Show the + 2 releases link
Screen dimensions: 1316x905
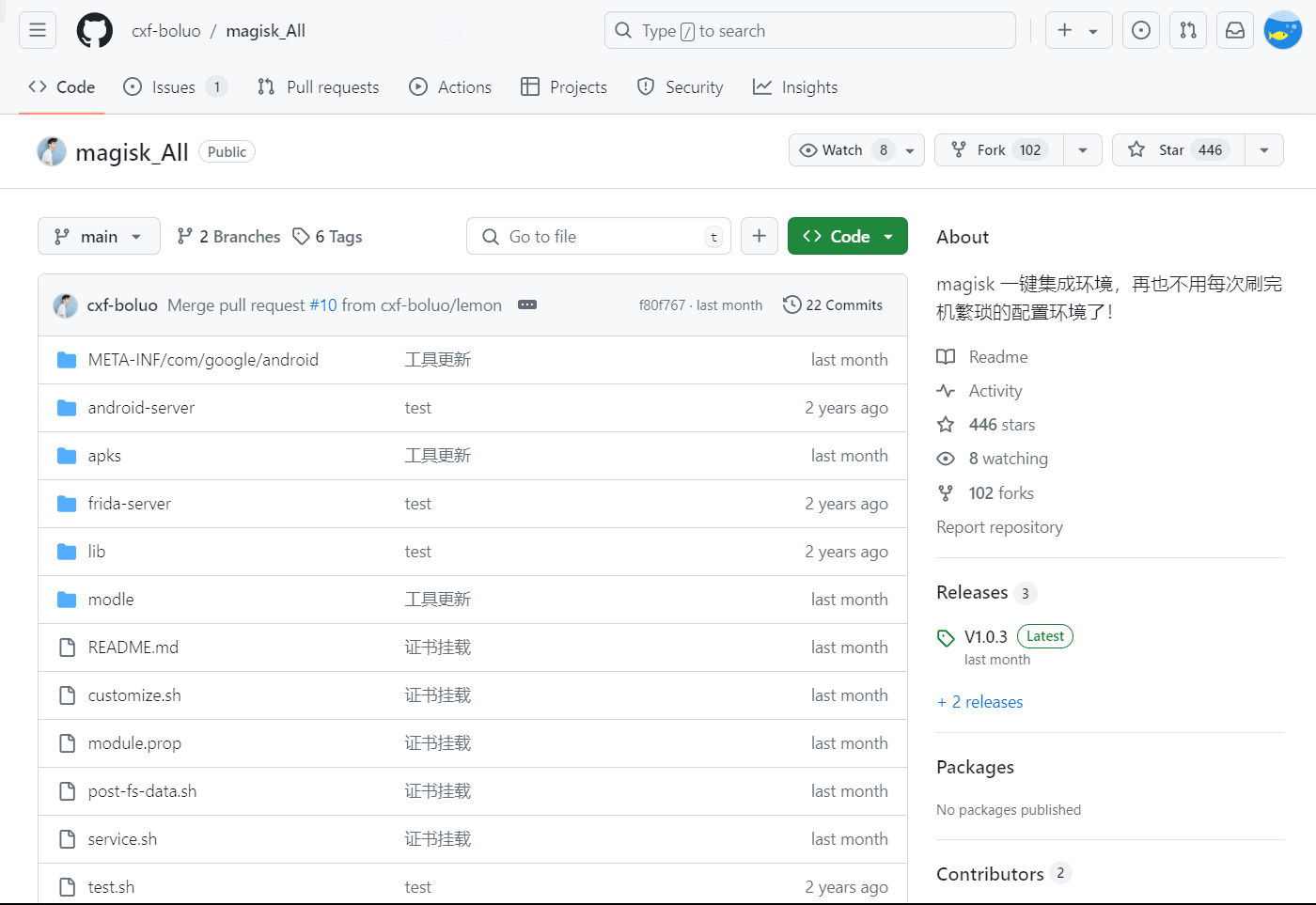pos(979,702)
